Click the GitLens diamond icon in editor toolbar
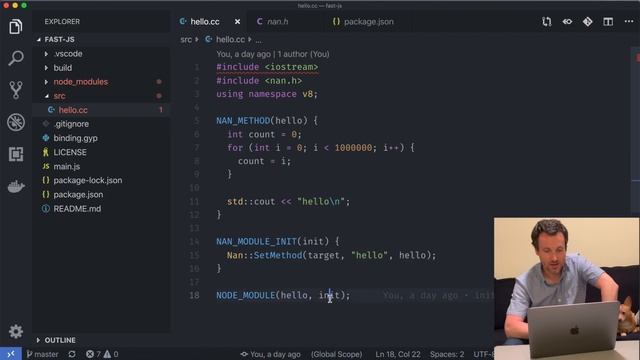The width and height of the screenshot is (640, 360). coord(587,22)
